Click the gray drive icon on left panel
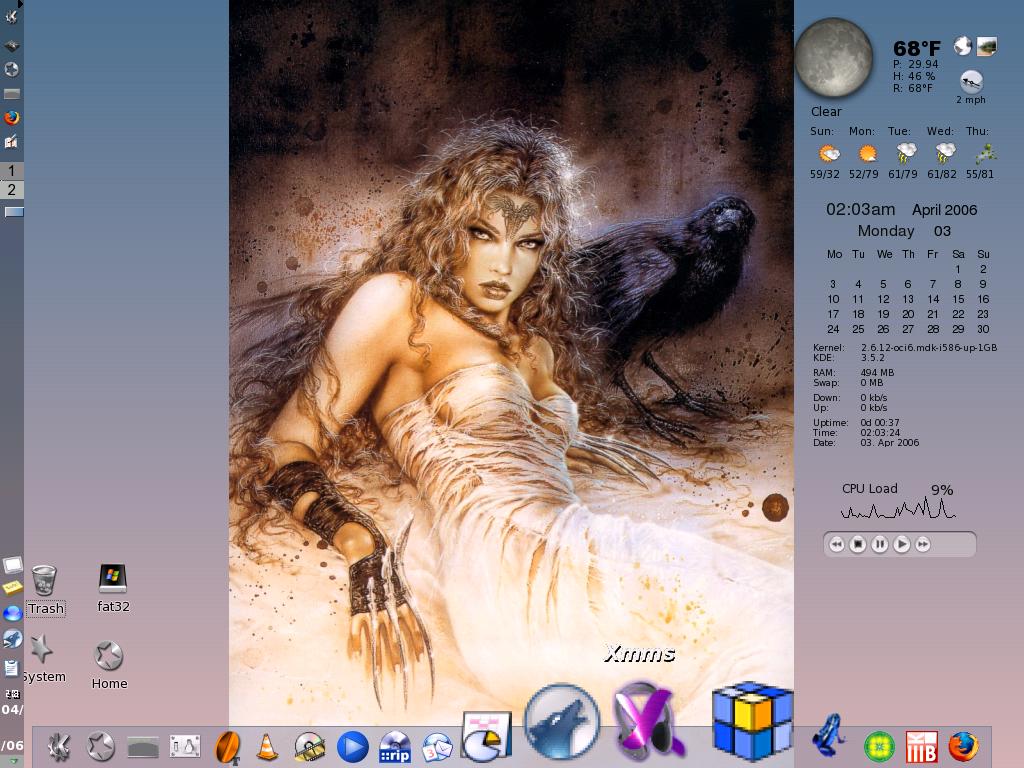Screen dimensions: 1024x768 (12, 94)
